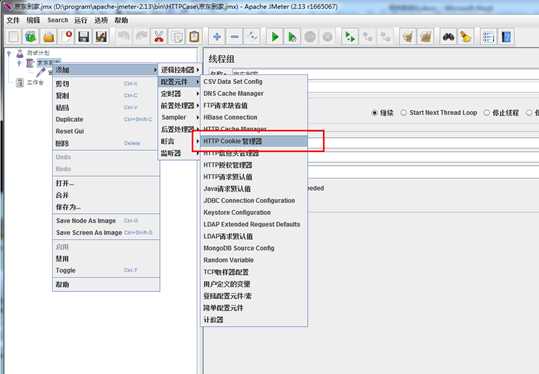Click the minus Collapse All icon

[235, 36]
